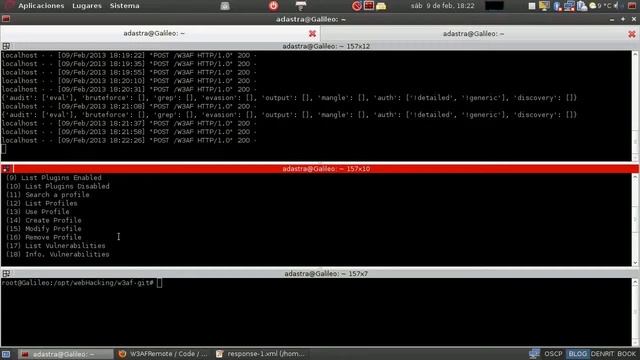Switch to adastra@Galileo taskbar window

[67, 354]
